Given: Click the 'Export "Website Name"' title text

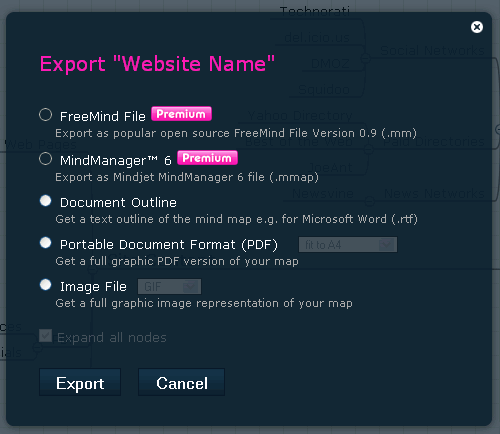Looking at the screenshot, I should point(157,64).
